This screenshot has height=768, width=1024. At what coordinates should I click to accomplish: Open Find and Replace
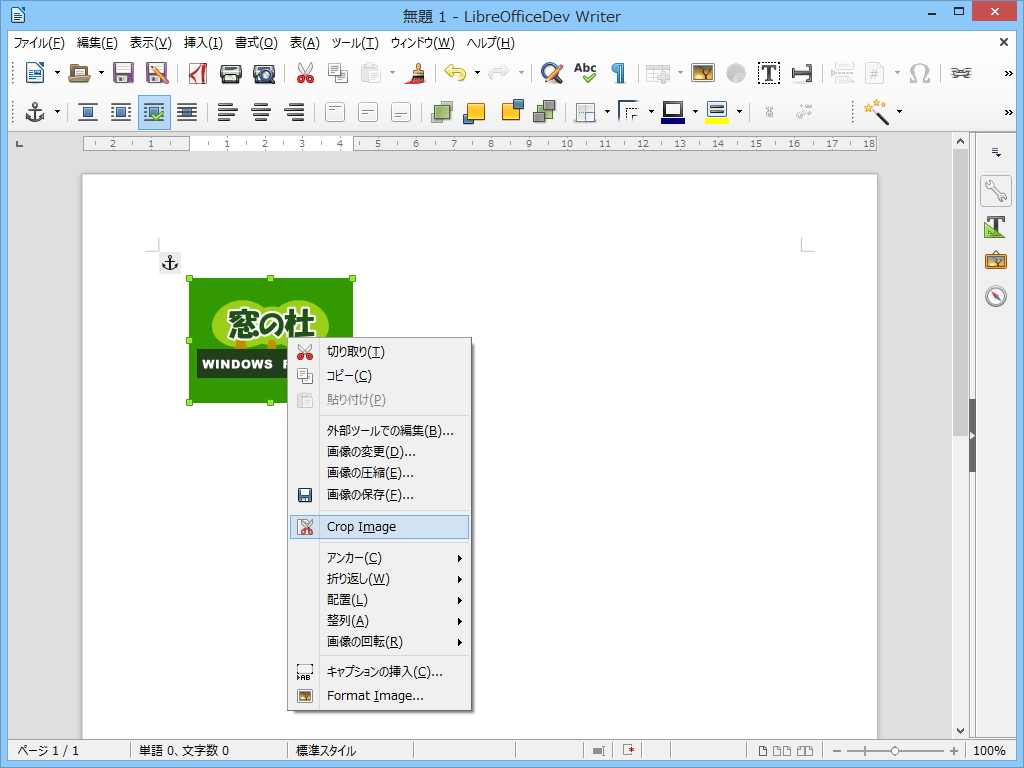[551, 73]
